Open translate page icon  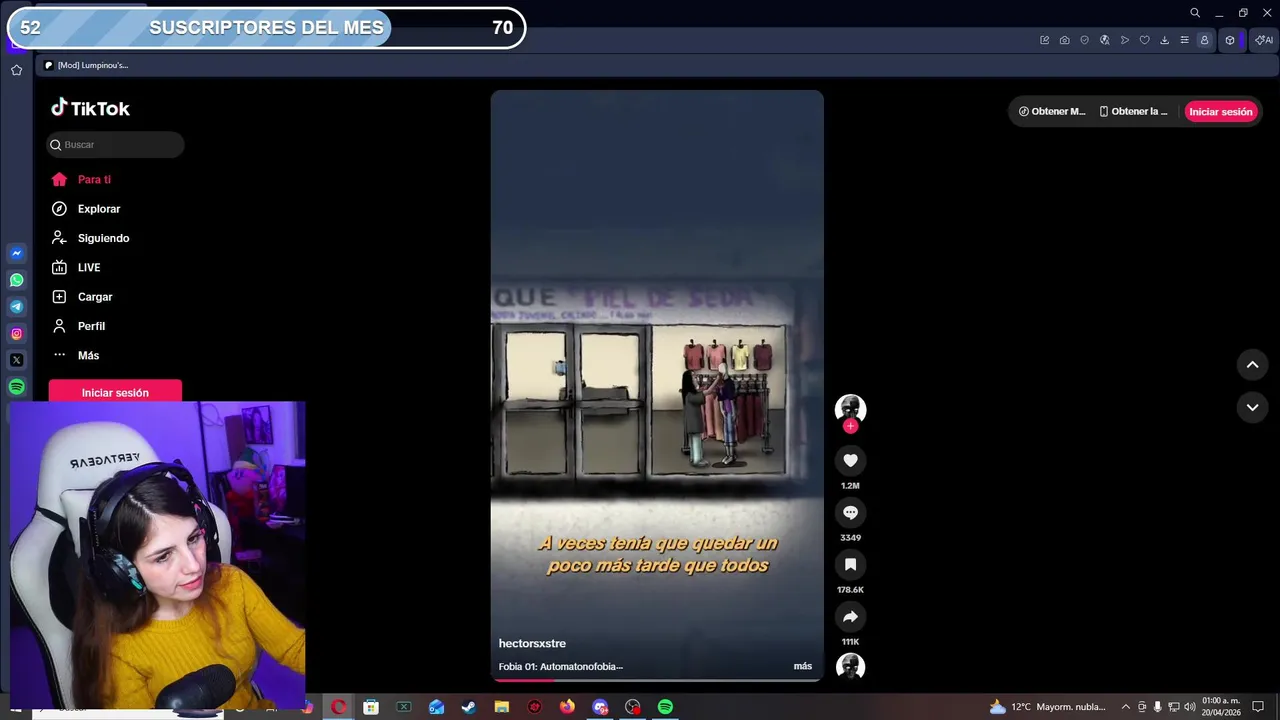(x=1104, y=40)
